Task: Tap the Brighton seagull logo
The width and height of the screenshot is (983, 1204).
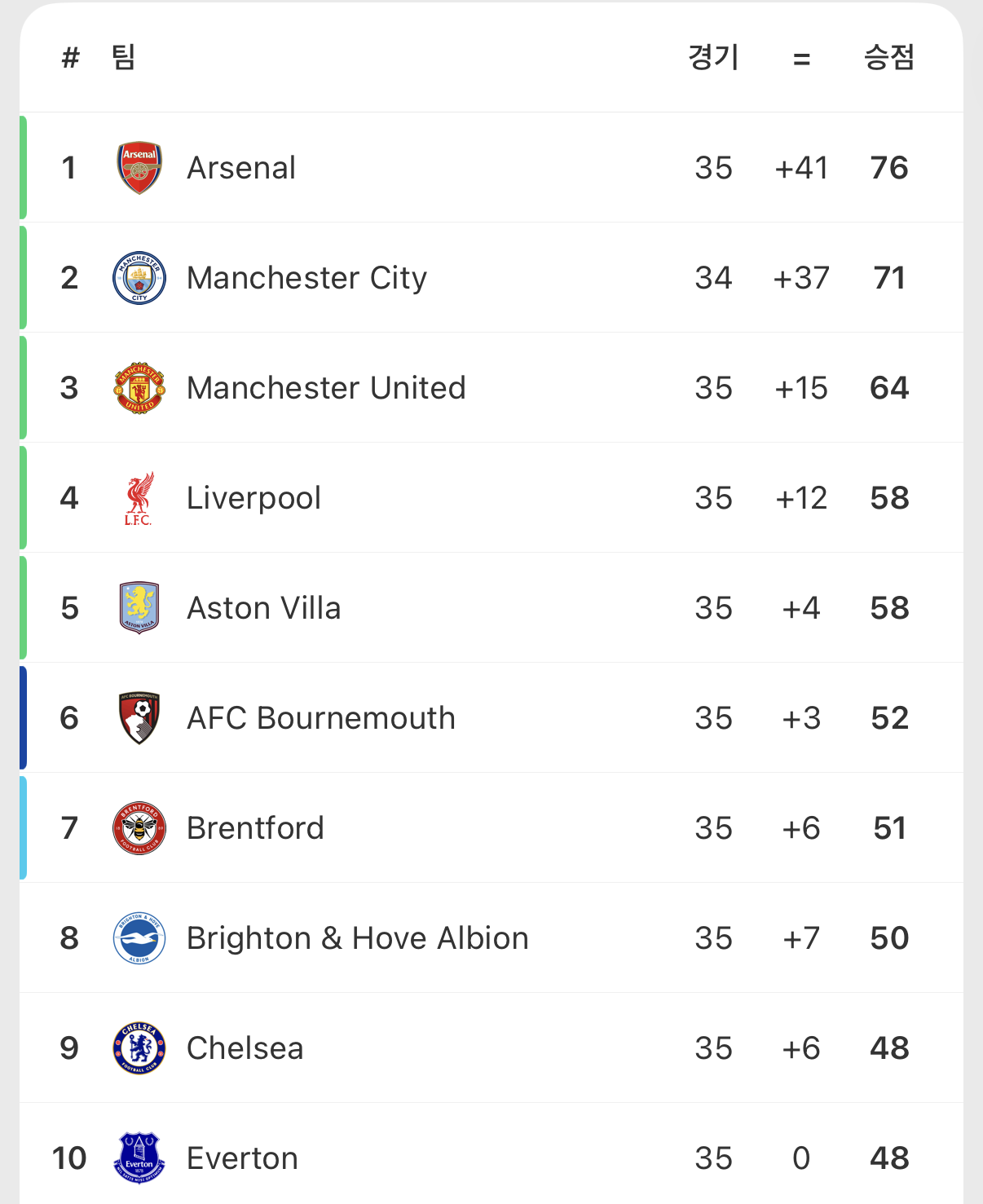Action: (139, 938)
